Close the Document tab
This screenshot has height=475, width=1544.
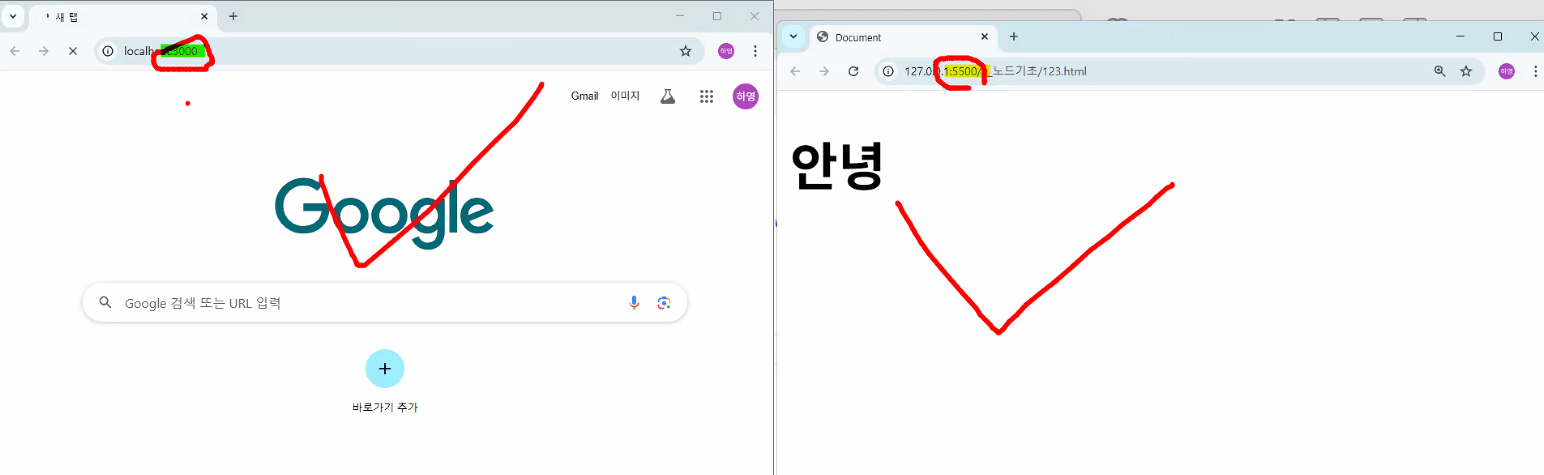[x=985, y=37]
